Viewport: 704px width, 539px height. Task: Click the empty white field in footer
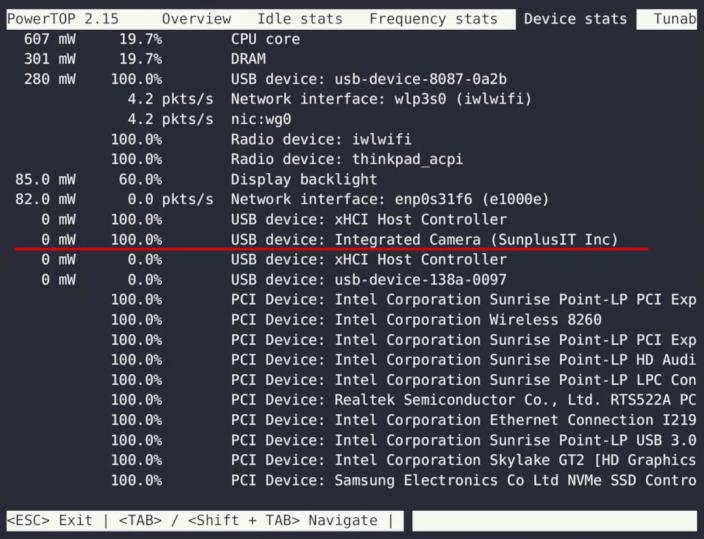coord(554,521)
